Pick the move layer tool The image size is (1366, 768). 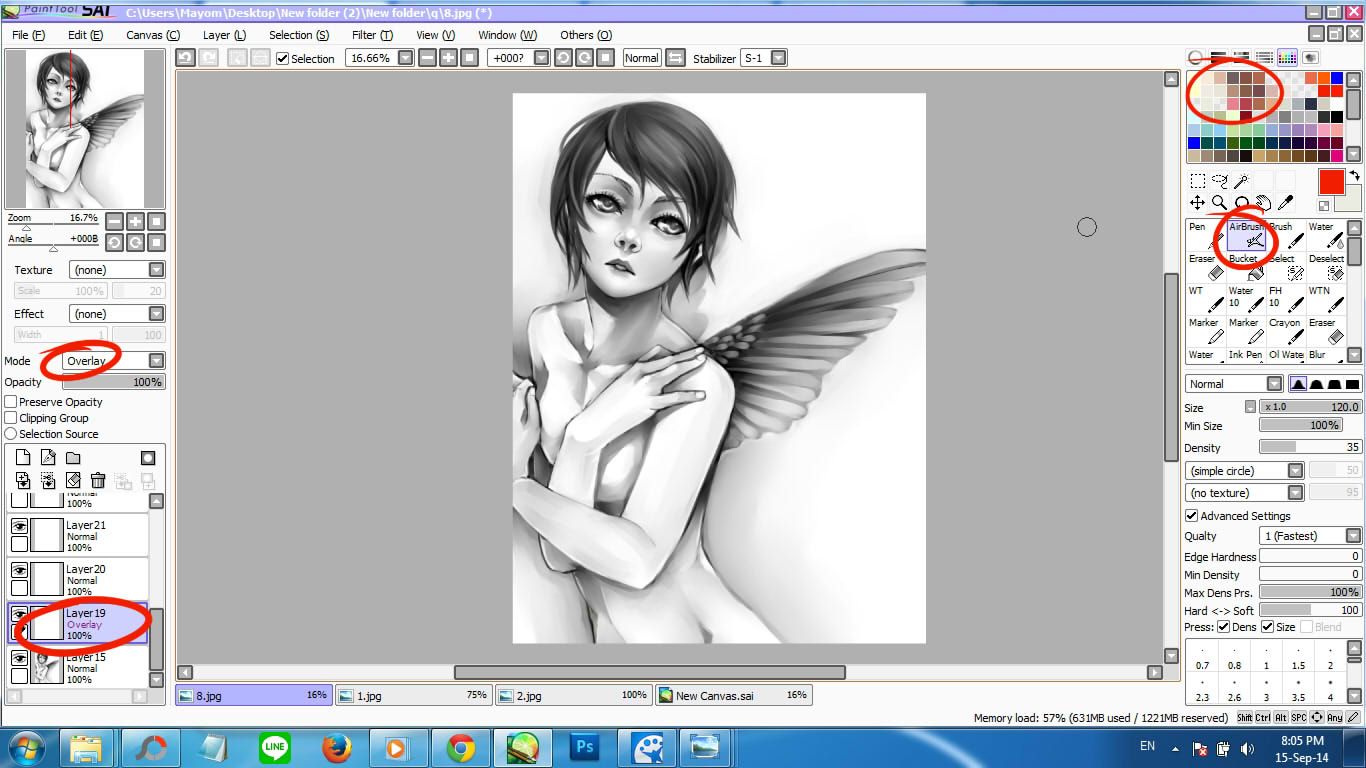click(x=1198, y=203)
